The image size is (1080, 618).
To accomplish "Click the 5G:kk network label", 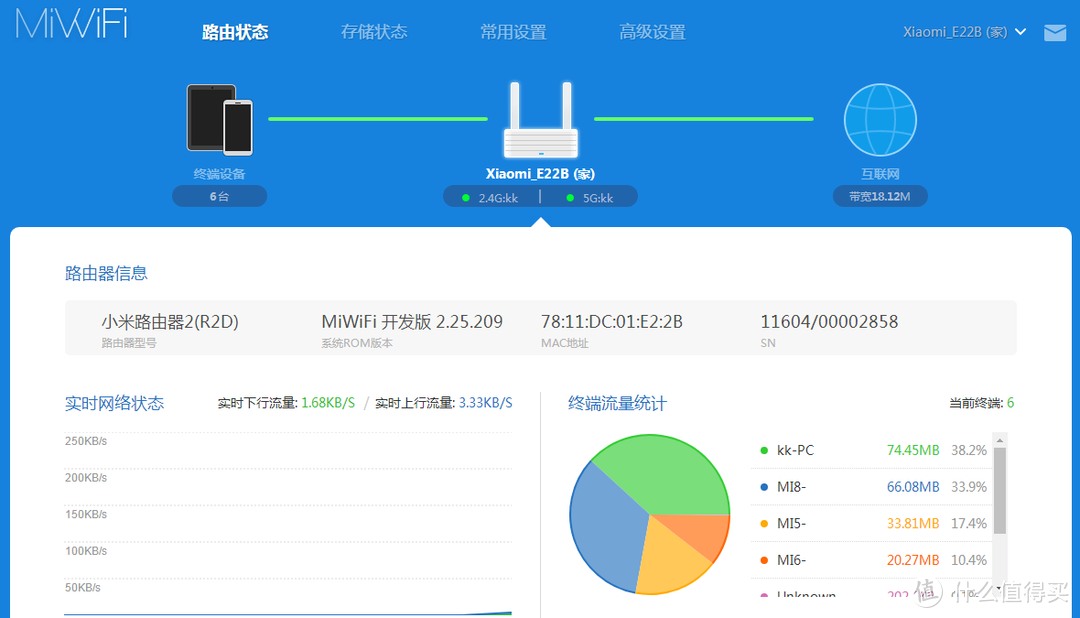I will (x=597, y=198).
